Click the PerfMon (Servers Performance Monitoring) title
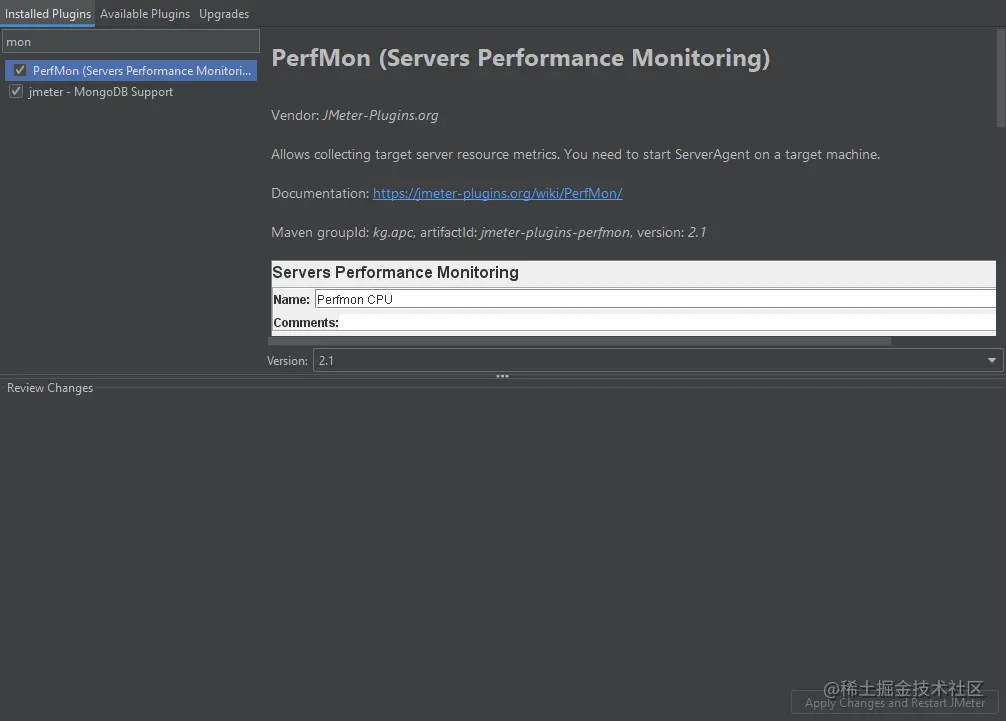Image resolution: width=1006 pixels, height=721 pixels. (520, 58)
